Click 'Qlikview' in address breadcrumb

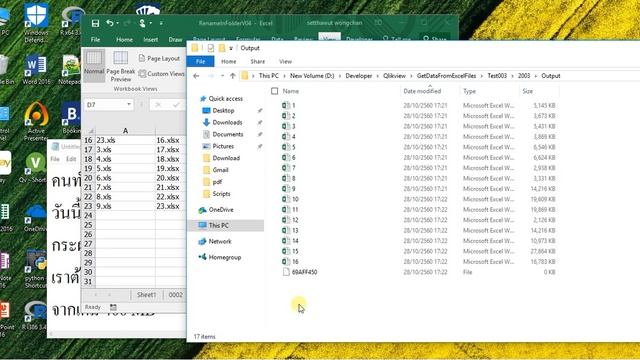pyautogui.click(x=394, y=76)
